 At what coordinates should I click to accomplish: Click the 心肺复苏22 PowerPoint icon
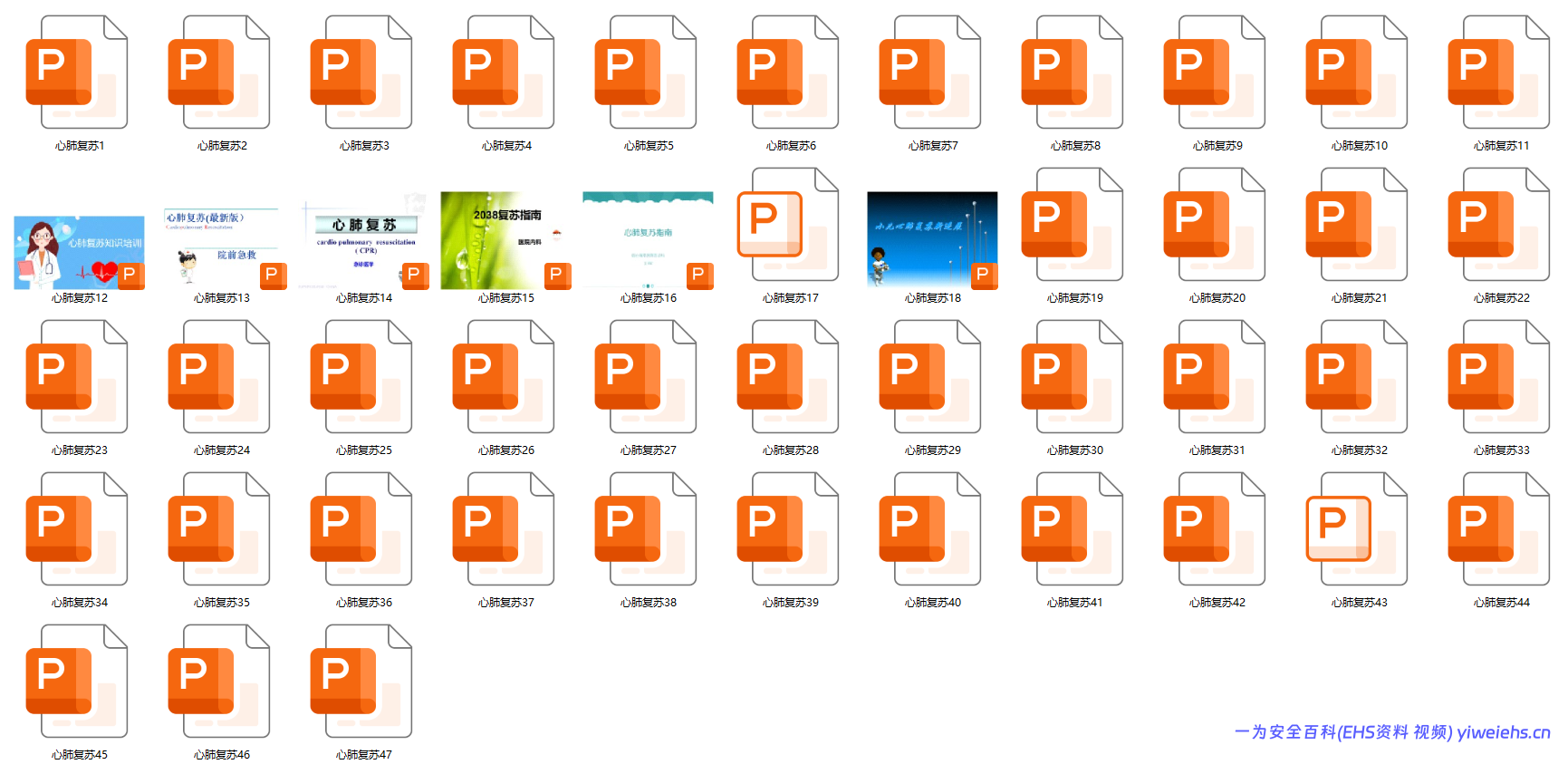[1500, 225]
